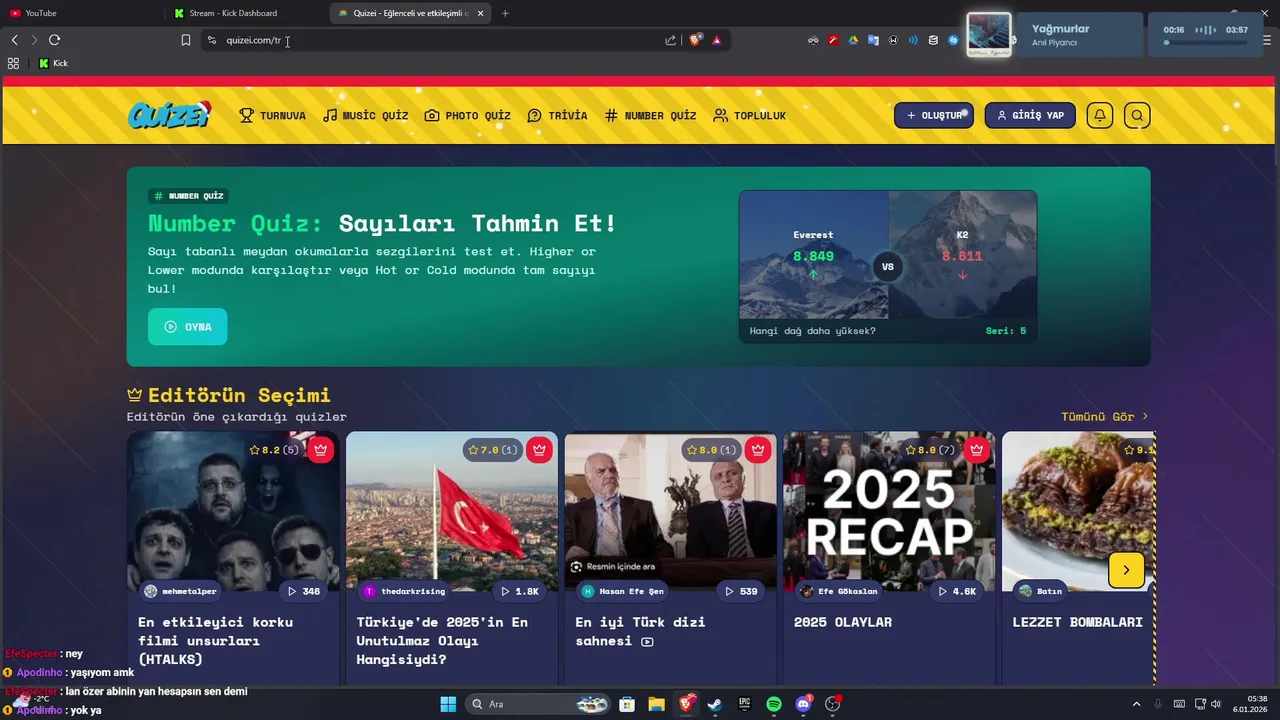
Task: Click the Number Quiz tag in the banner
Action: coord(188,195)
